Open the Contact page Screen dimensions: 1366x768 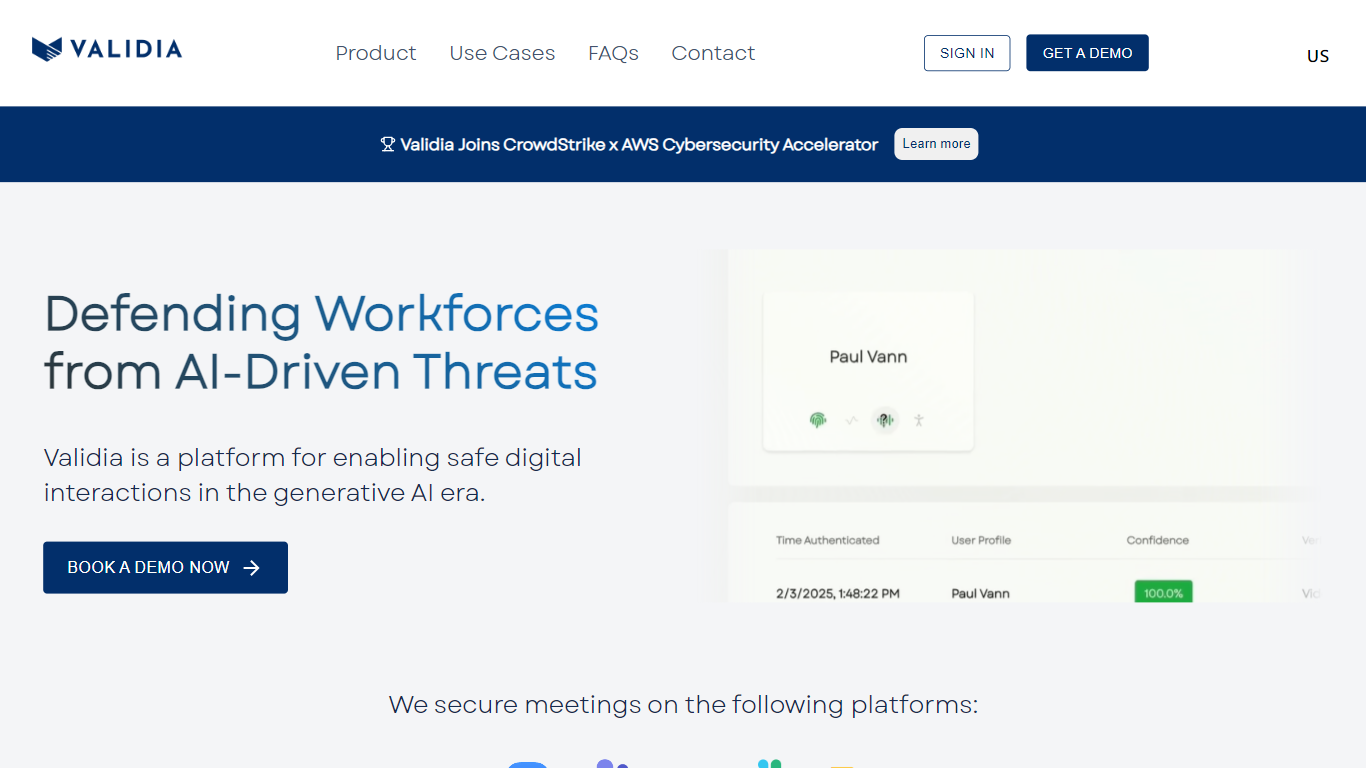tap(713, 53)
